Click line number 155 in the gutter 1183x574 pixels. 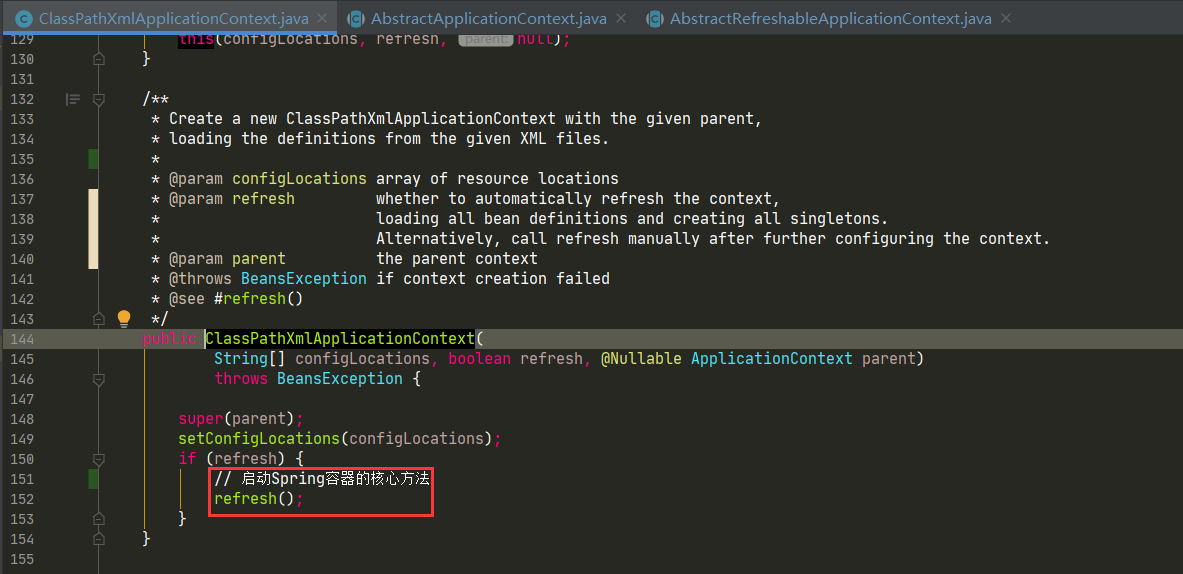coord(21,558)
